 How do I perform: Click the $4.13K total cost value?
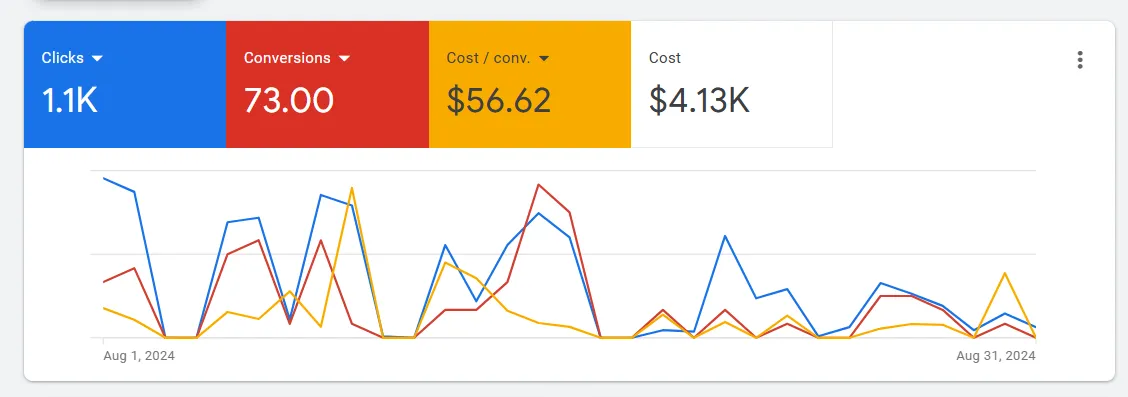pos(699,101)
